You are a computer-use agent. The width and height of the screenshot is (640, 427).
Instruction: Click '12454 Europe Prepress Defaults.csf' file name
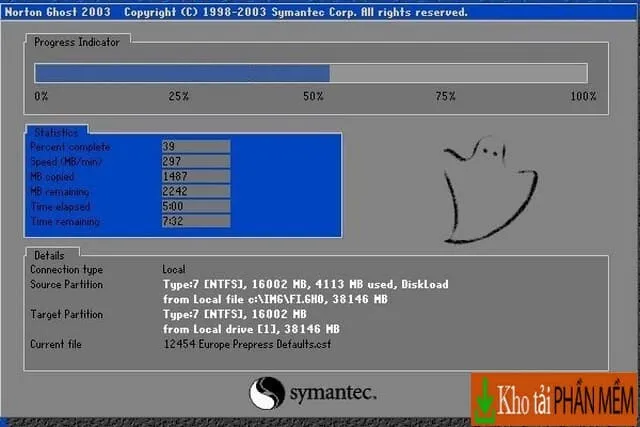tap(247, 345)
